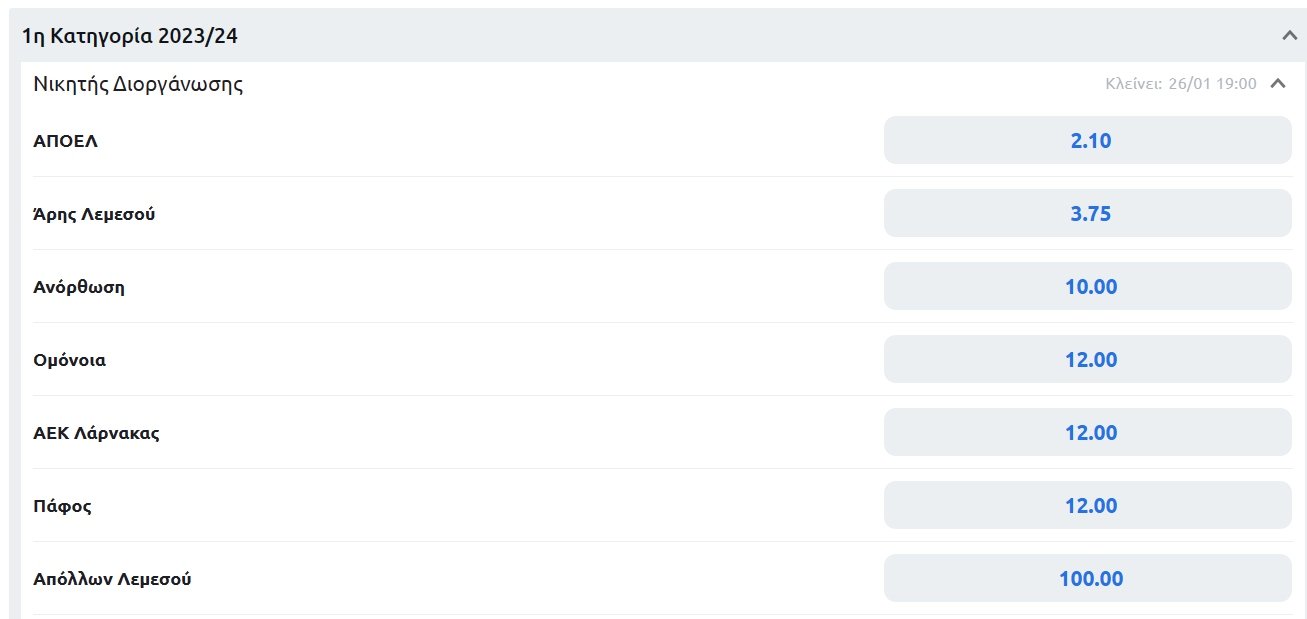Collapse the Νικητής Διοργάνωσης market chevron
Image resolution: width=1307 pixels, height=619 pixels.
coord(1277,84)
